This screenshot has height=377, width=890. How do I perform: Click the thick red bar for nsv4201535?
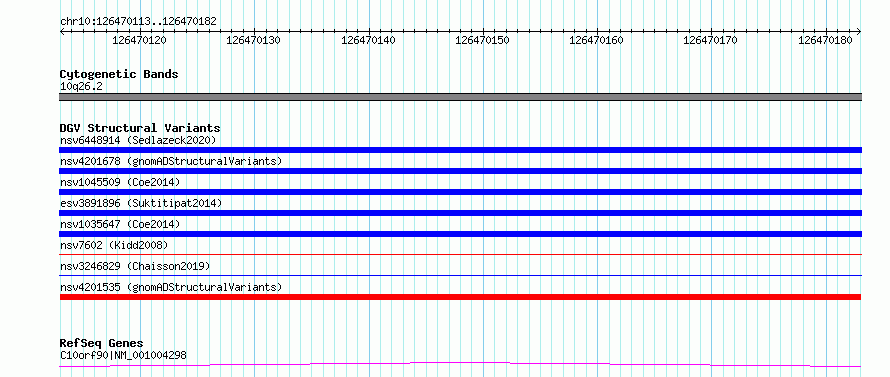tap(460, 297)
